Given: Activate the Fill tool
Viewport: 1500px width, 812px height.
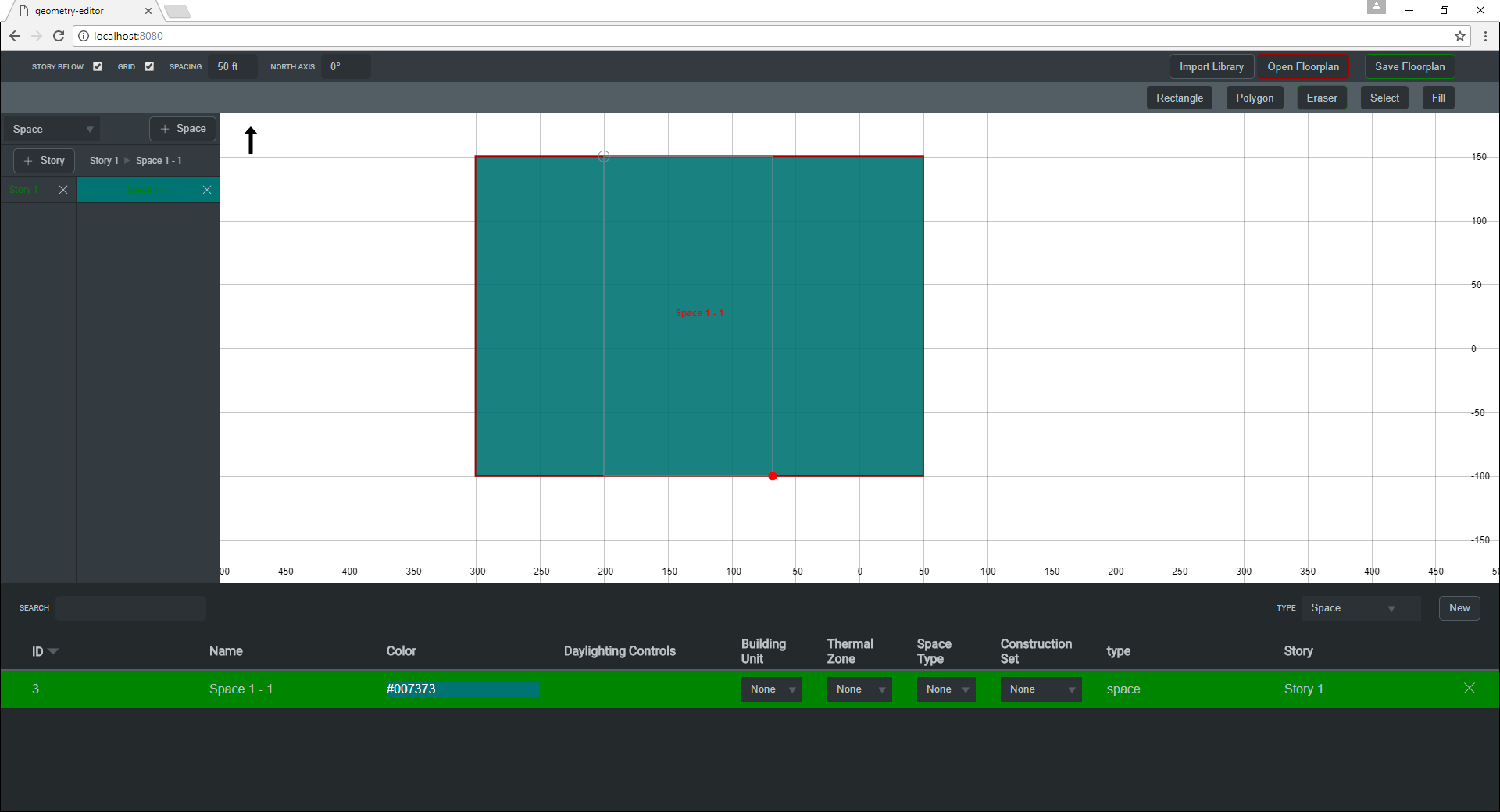Looking at the screenshot, I should 1437,98.
